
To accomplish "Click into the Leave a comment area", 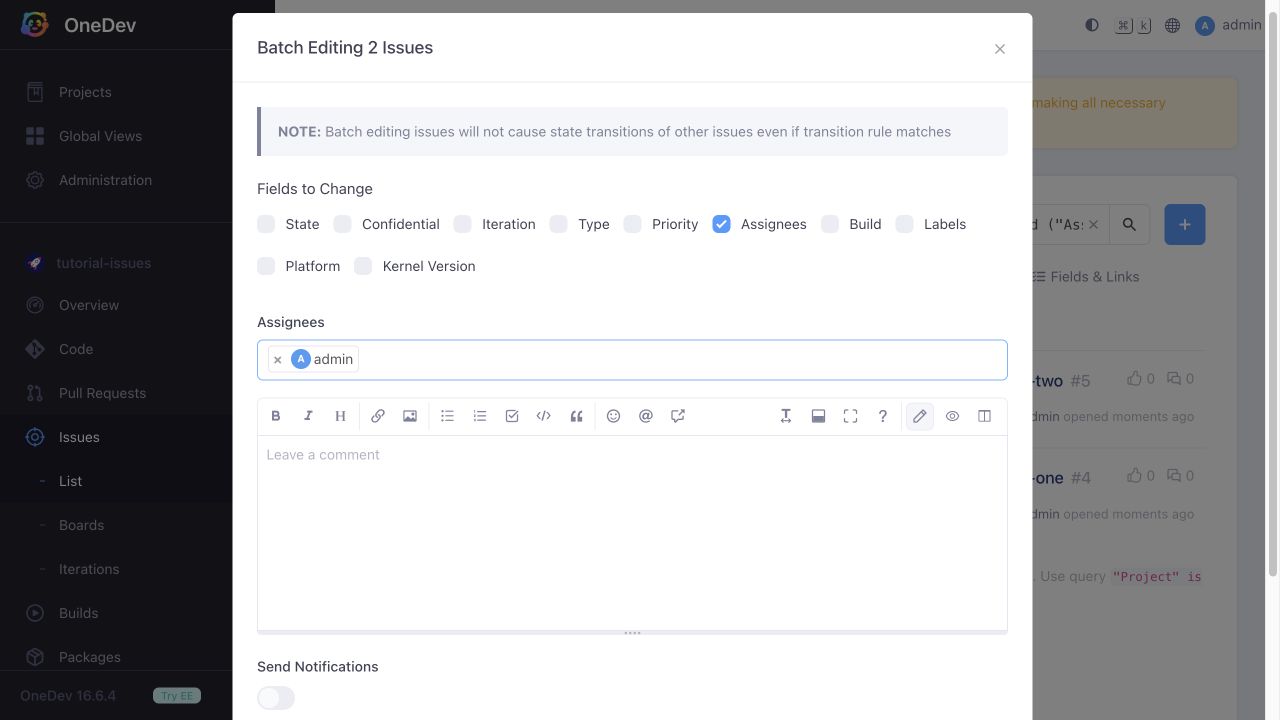I will [632, 532].
